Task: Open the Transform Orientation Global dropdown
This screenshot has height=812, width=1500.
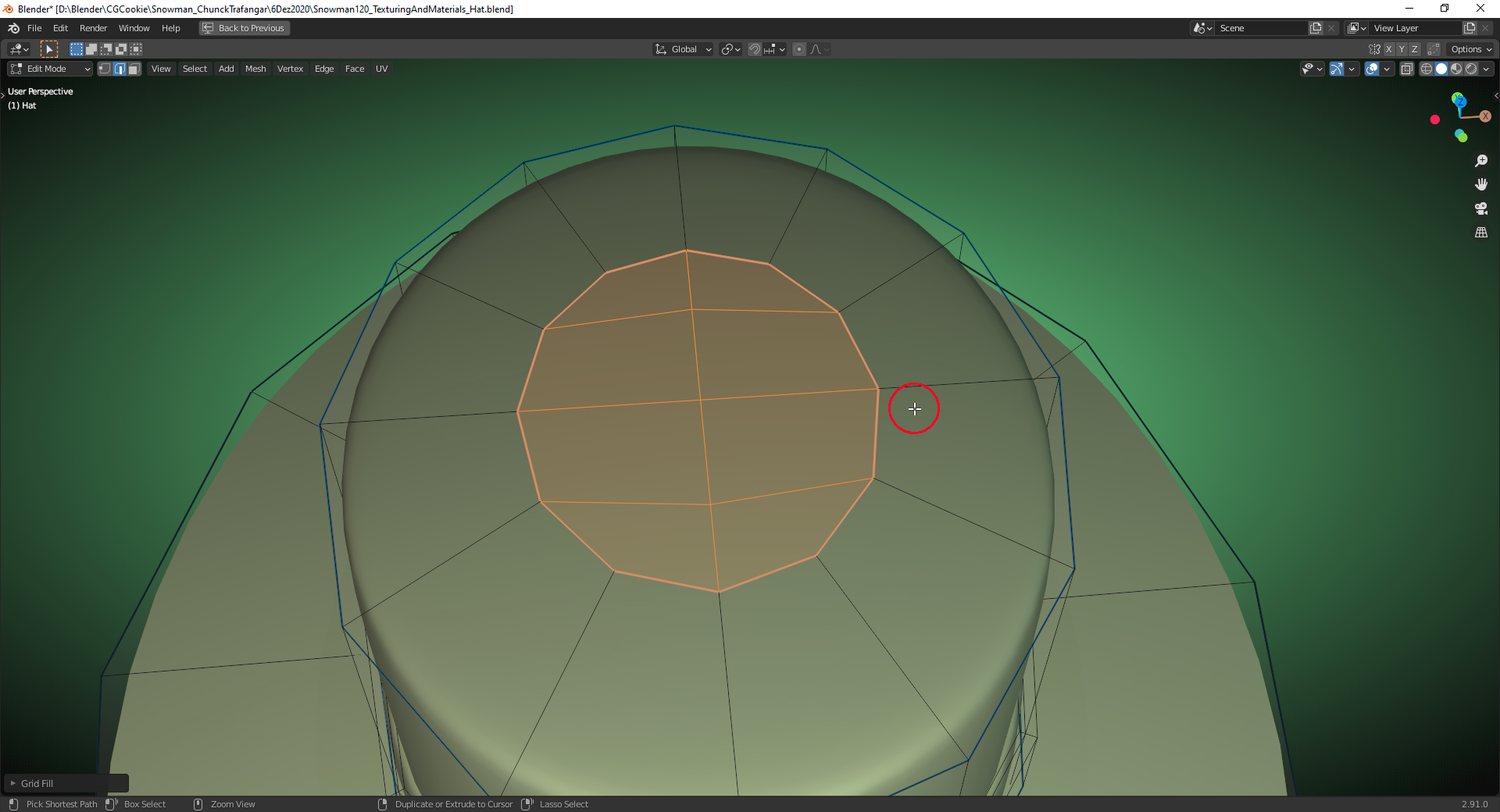Action: click(682, 48)
